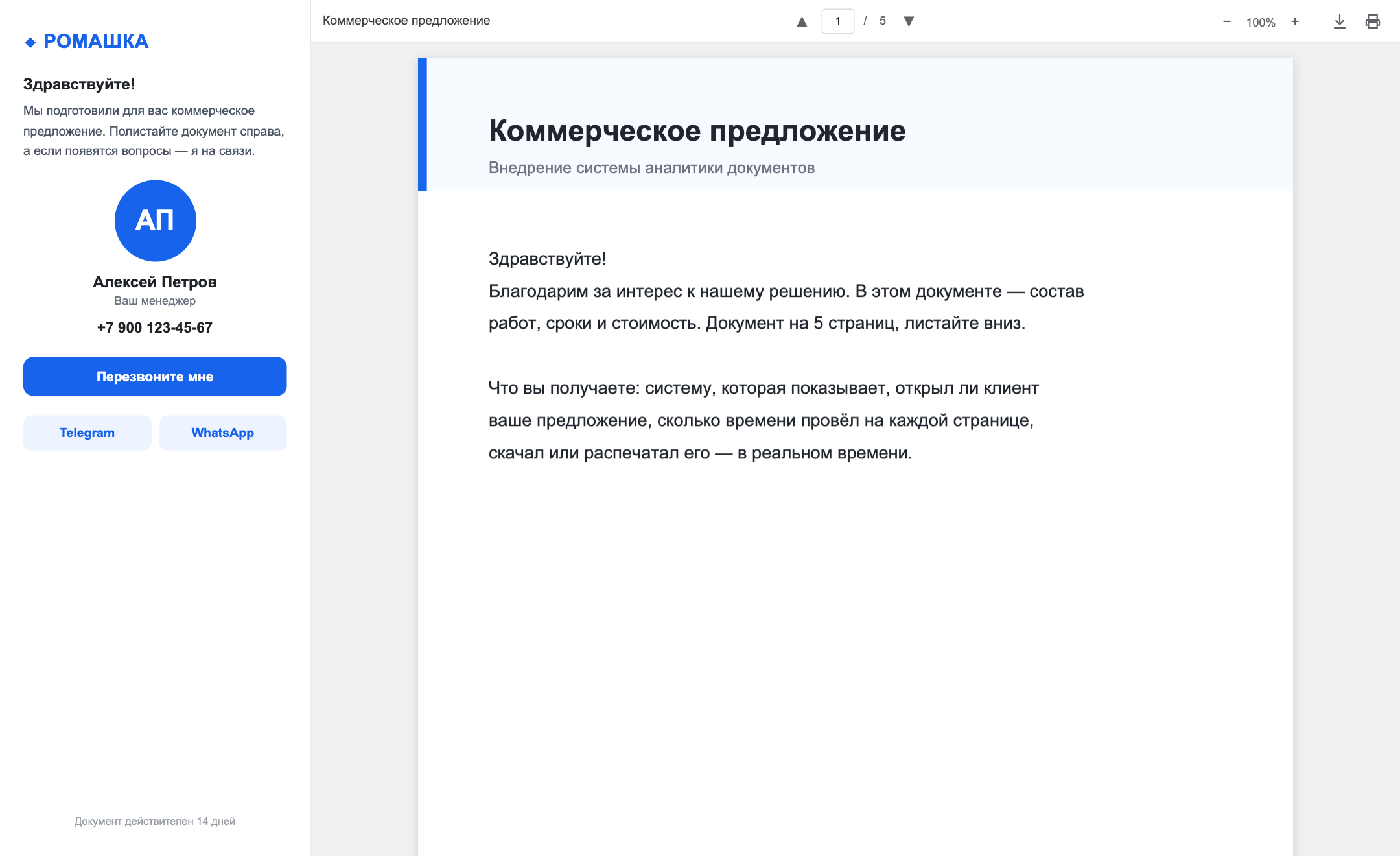Viewport: 1400px width, 856px height.
Task: Click the Здравствуйте! sidebar heading
Action: [x=79, y=84]
